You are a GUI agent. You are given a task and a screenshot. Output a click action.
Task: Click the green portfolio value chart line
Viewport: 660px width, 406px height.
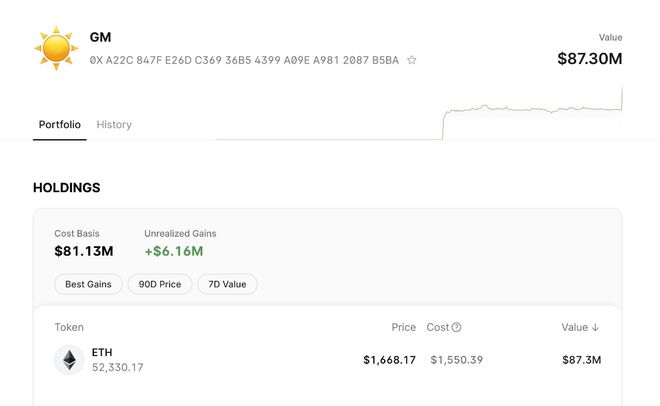point(530,107)
